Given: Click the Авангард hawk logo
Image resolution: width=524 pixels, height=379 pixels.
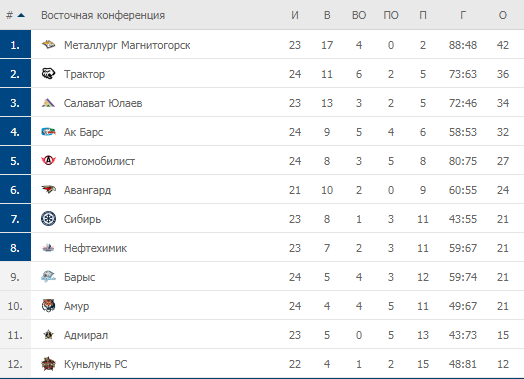Looking at the screenshot, I should click(48, 190).
